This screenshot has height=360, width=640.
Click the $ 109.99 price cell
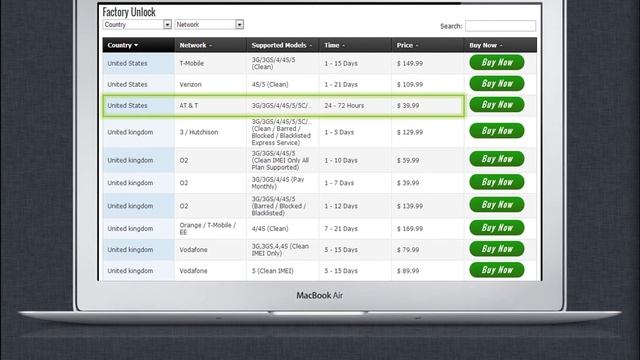pyautogui.click(x=428, y=84)
